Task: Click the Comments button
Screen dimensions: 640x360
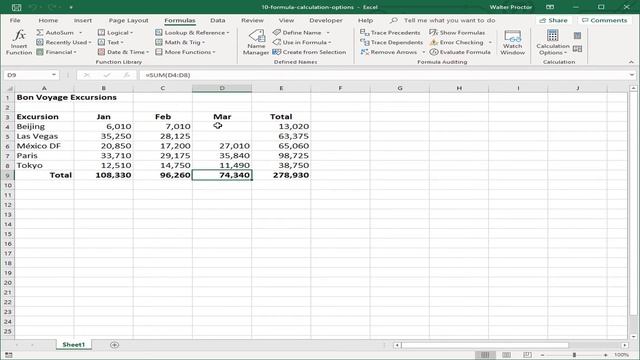Action: [x=604, y=20]
